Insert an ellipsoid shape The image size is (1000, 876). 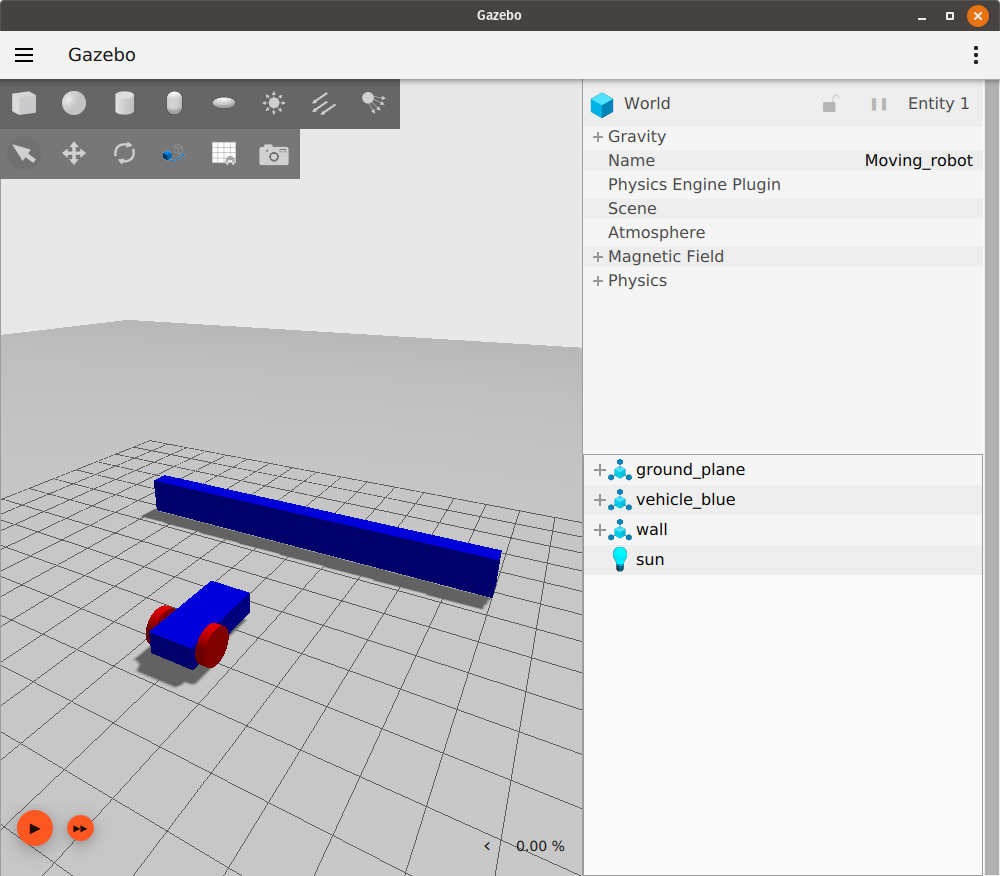pos(224,103)
